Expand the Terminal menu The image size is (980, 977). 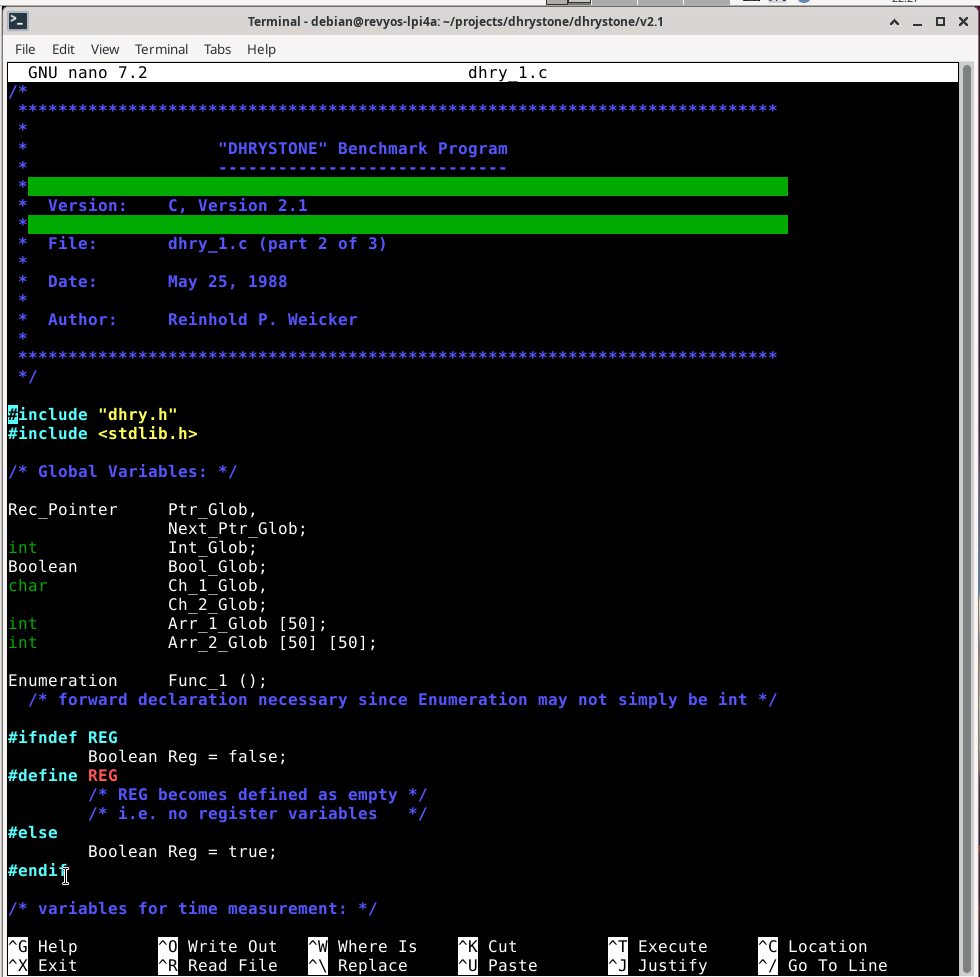(161, 49)
